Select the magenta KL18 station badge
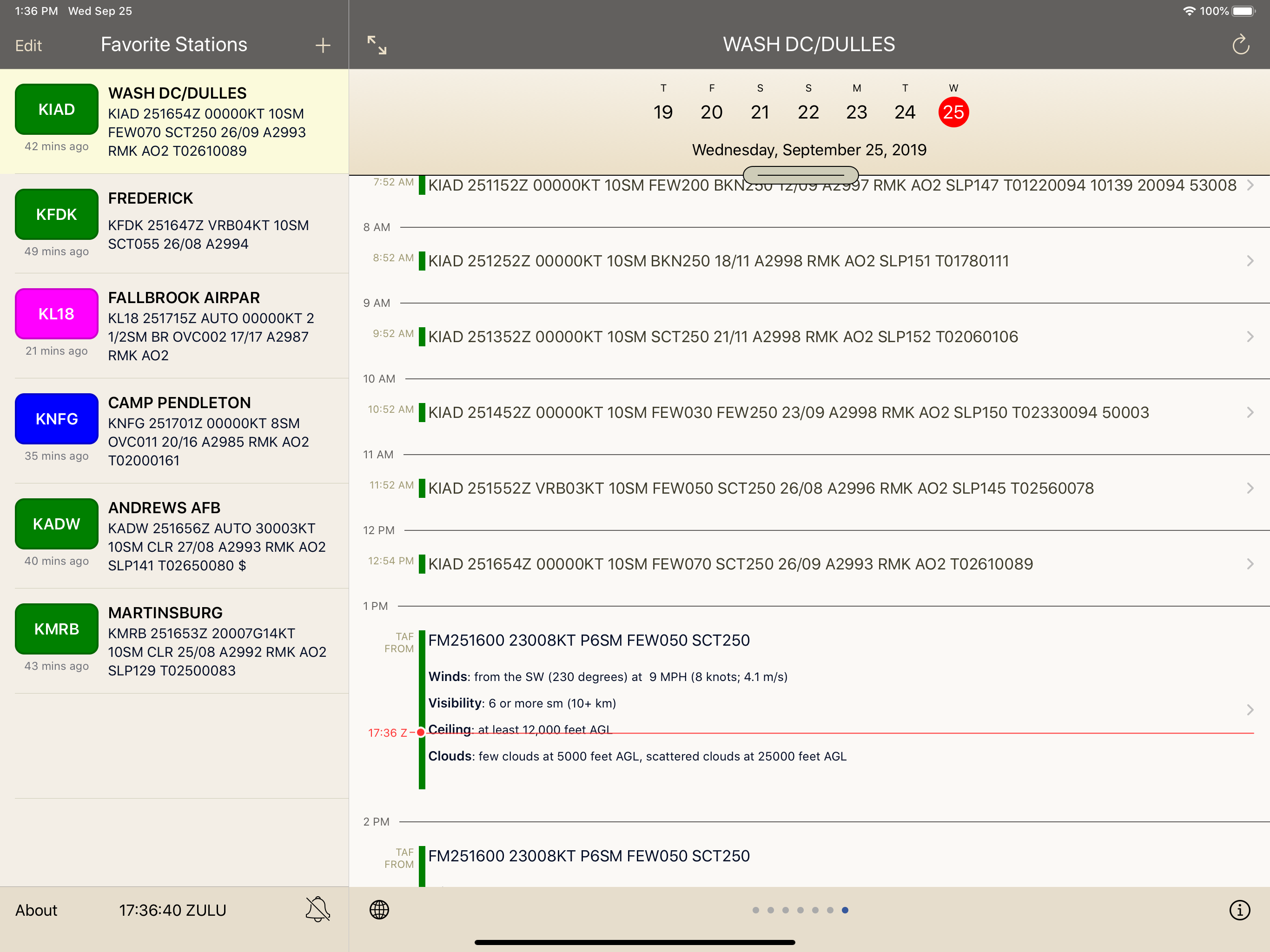 click(x=56, y=313)
